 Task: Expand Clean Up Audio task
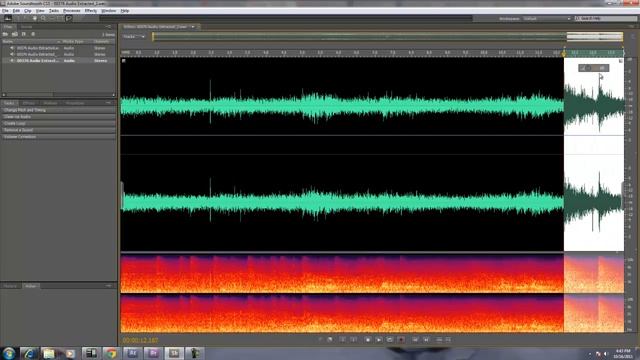click(x=58, y=117)
